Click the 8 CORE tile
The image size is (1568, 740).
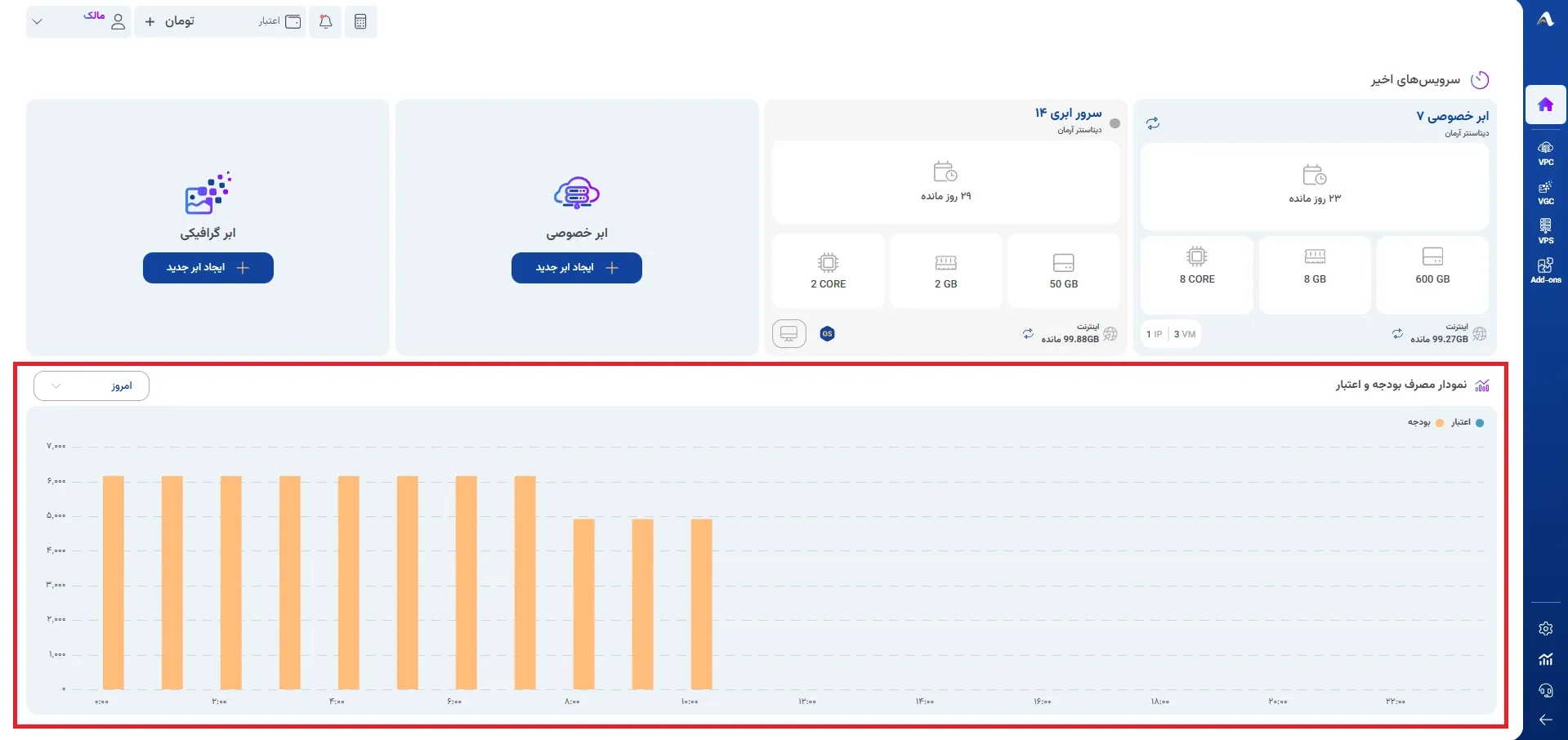[1197, 275]
